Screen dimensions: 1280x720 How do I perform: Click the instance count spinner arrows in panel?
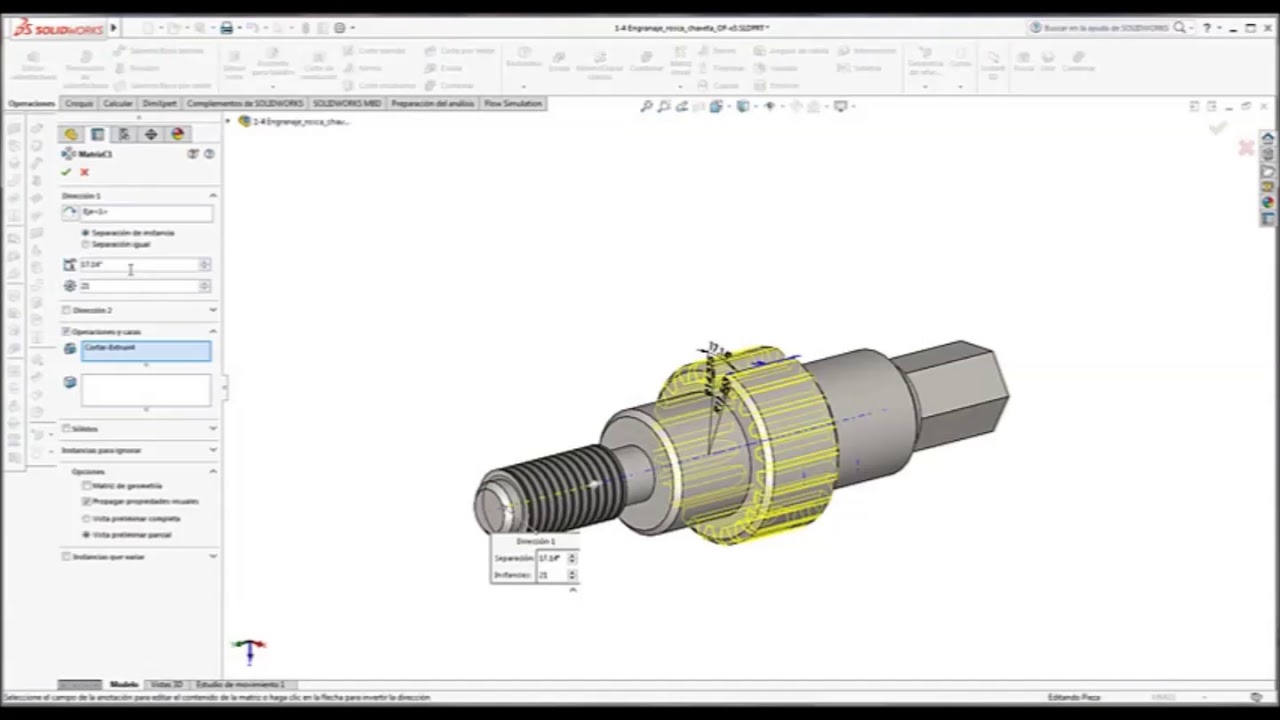point(205,286)
